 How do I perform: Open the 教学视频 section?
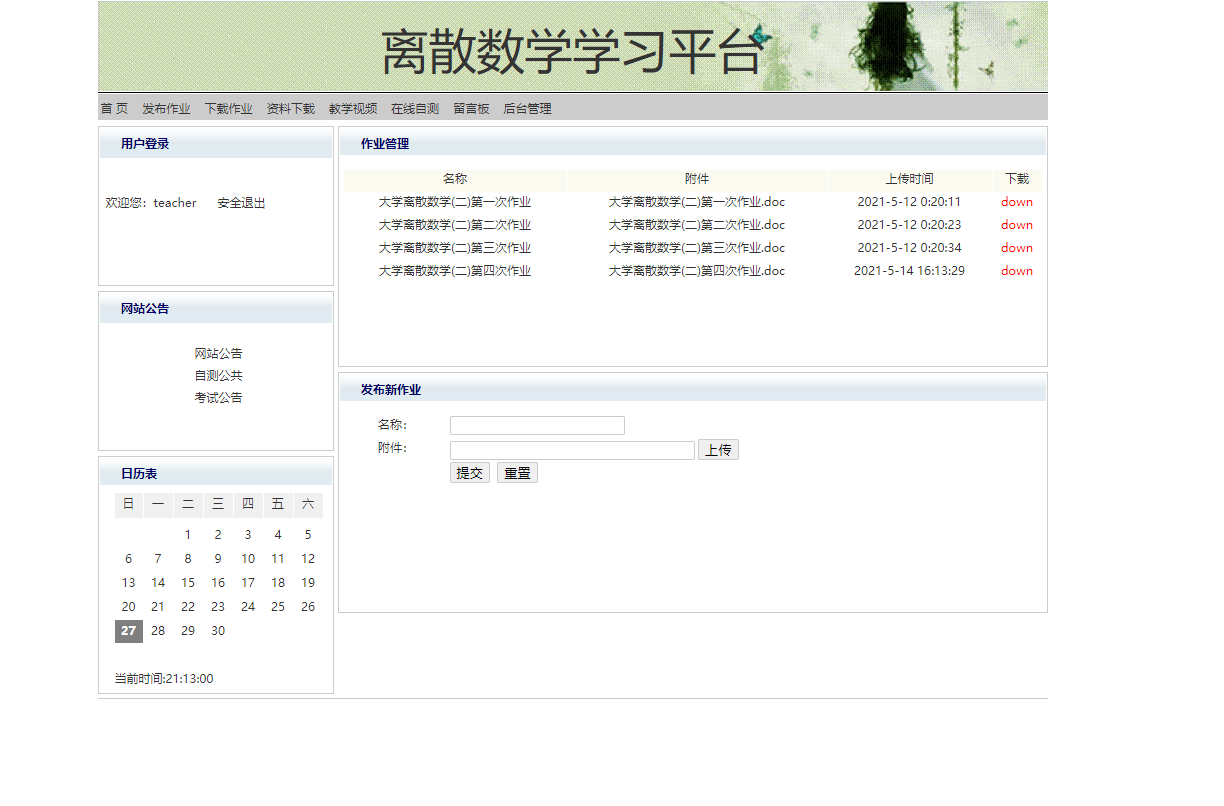pyautogui.click(x=353, y=108)
